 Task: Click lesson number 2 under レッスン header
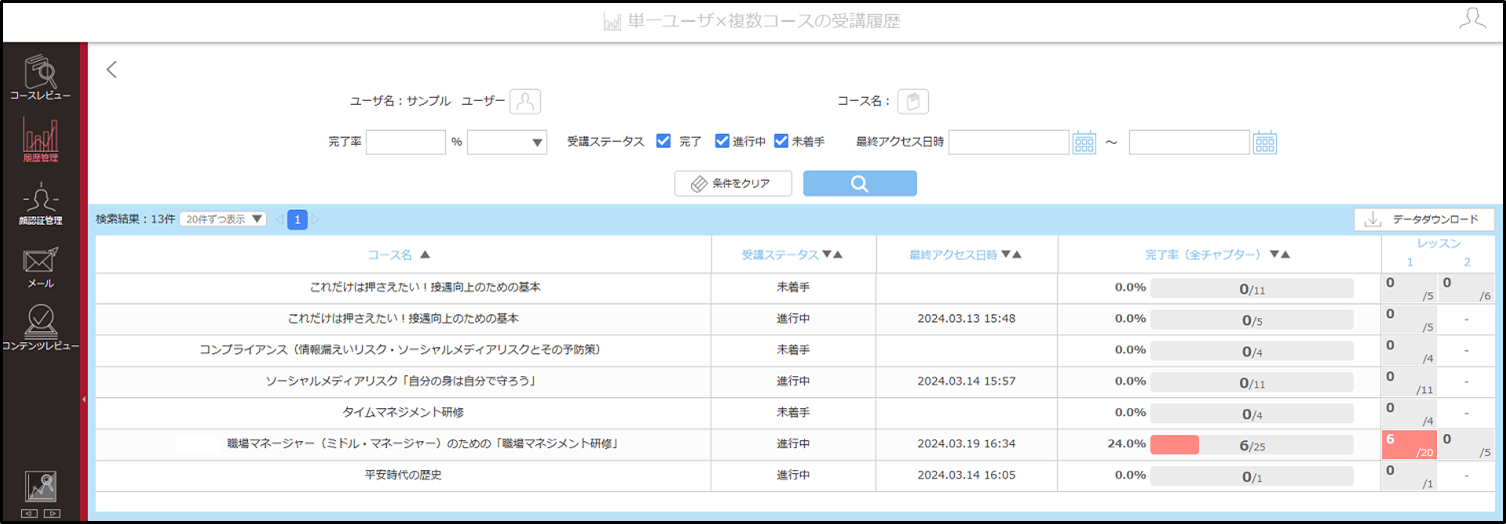1467,262
